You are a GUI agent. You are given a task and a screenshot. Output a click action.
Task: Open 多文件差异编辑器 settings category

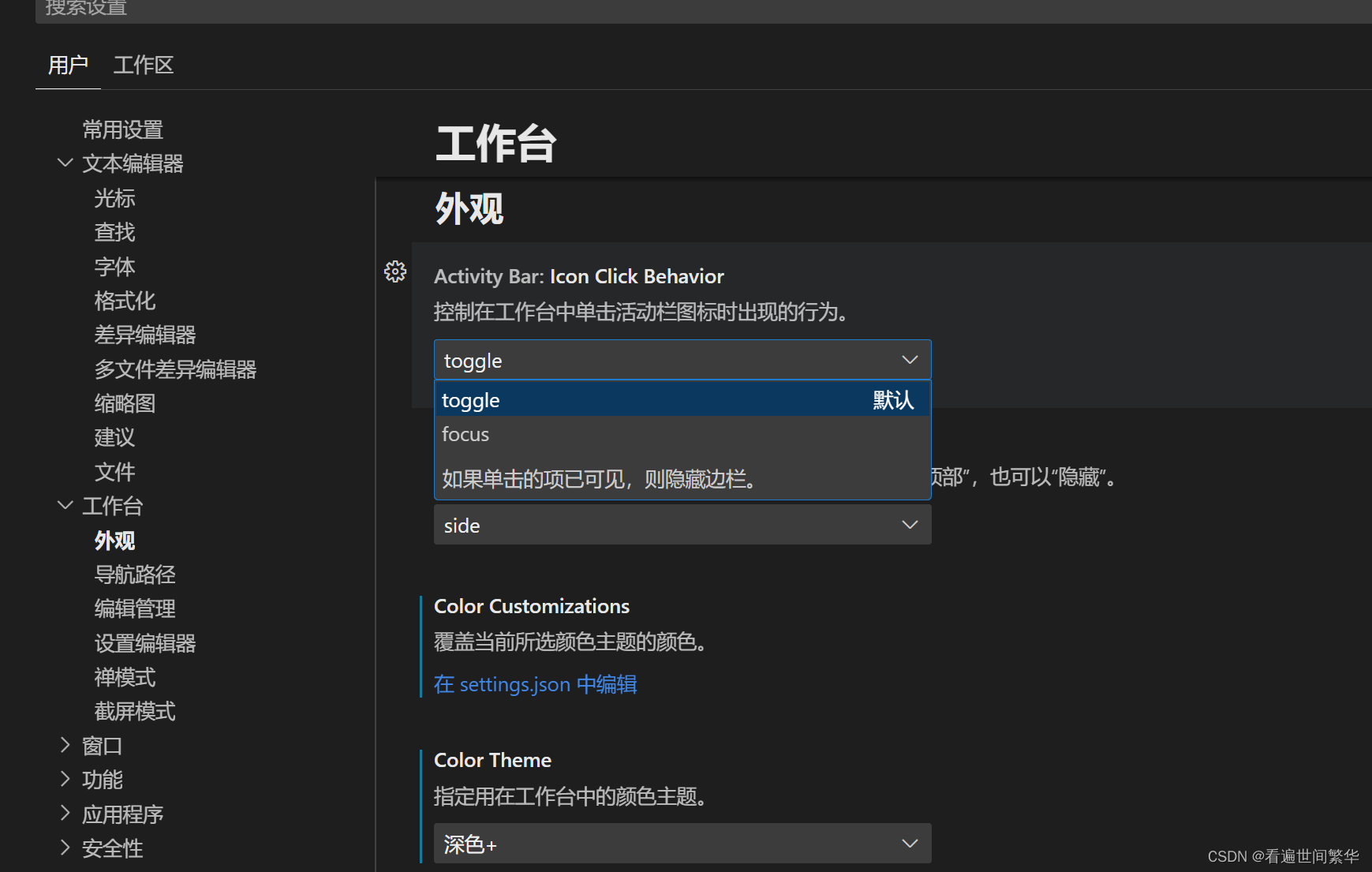point(175,369)
